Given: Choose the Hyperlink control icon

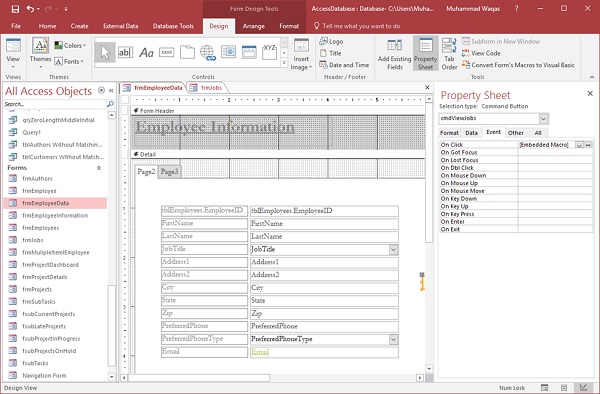Looking at the screenshot, I should (x=208, y=52).
